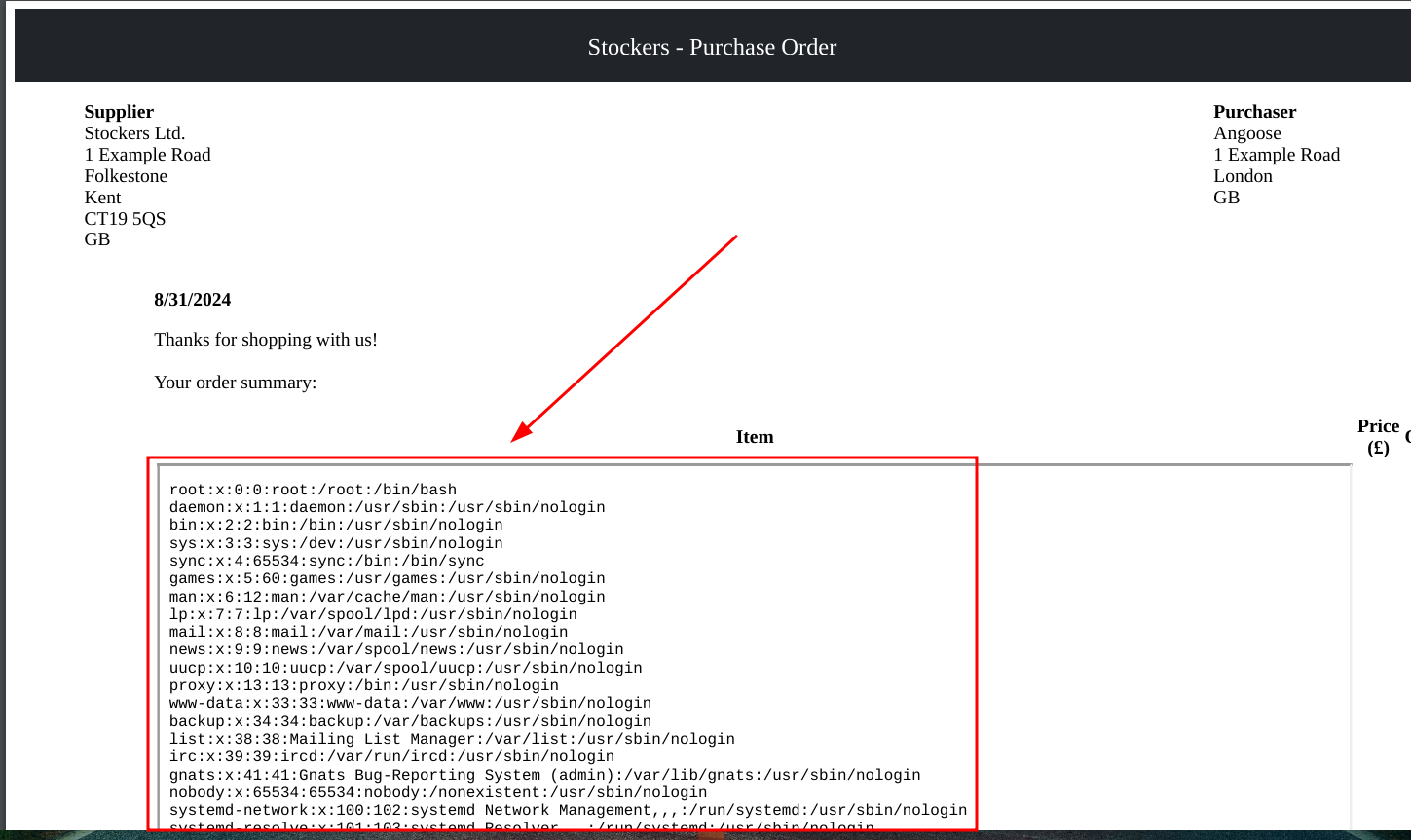Viewport: 1411px width, 840px height.
Task: Click the "Stockers - Purchase Order" header title
Action: (x=712, y=47)
